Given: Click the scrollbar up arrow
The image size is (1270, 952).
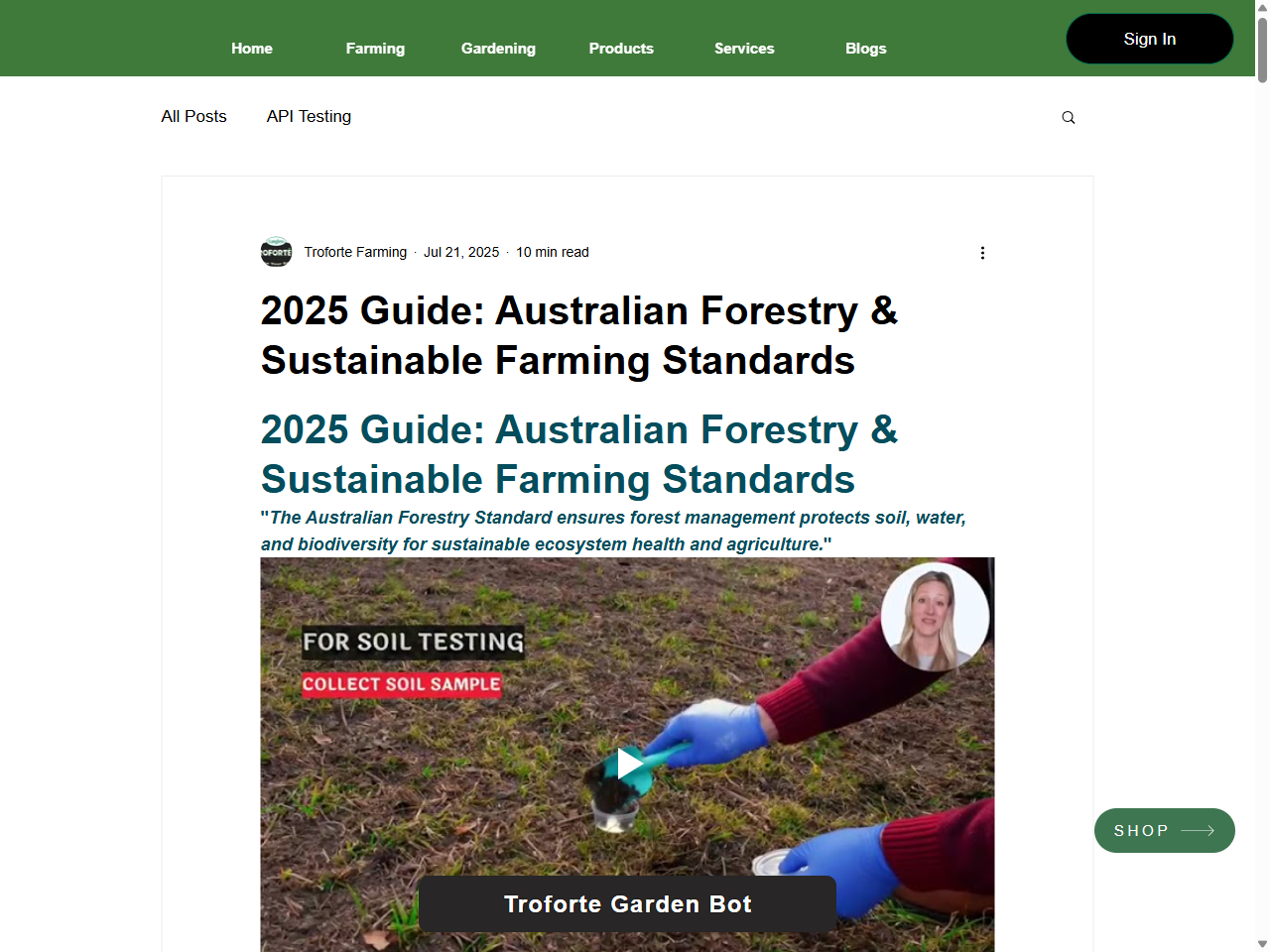Looking at the screenshot, I should (x=1261, y=9).
